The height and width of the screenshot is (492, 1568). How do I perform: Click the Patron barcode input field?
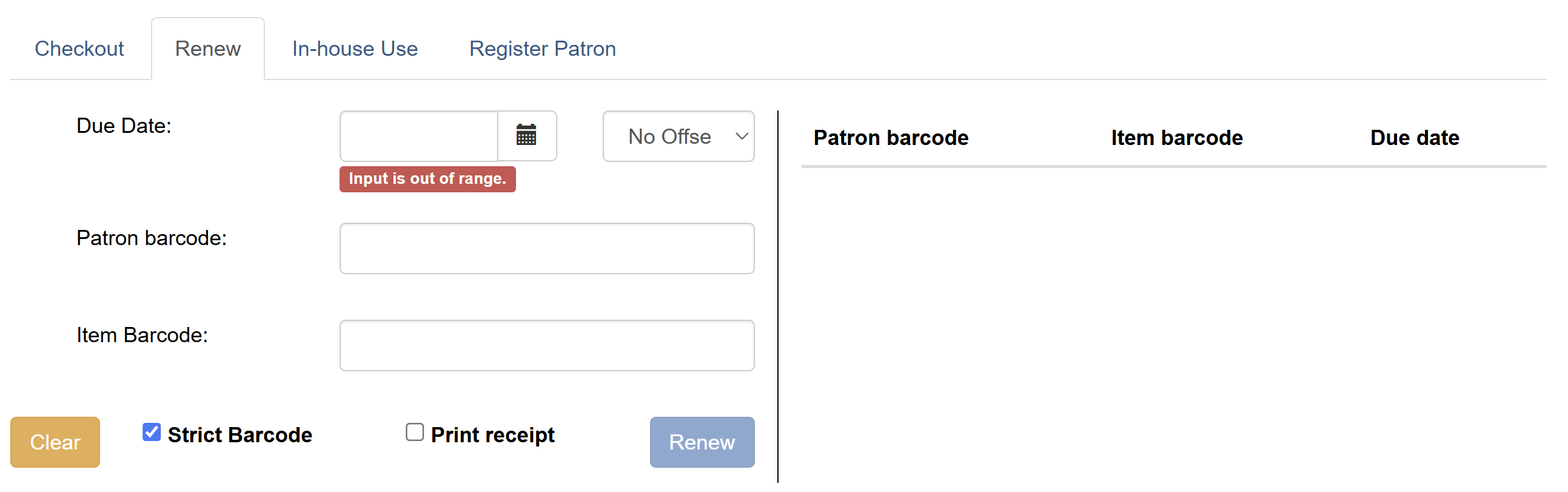[546, 248]
